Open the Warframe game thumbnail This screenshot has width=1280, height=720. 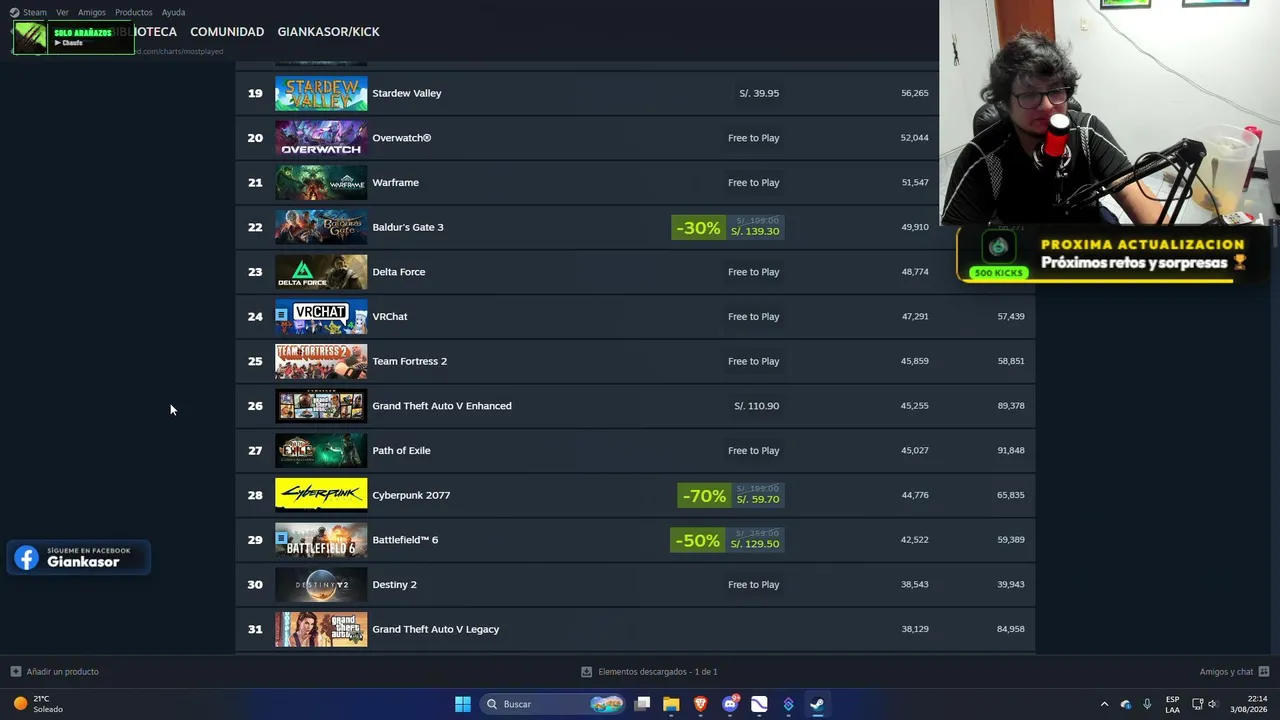pos(321,182)
